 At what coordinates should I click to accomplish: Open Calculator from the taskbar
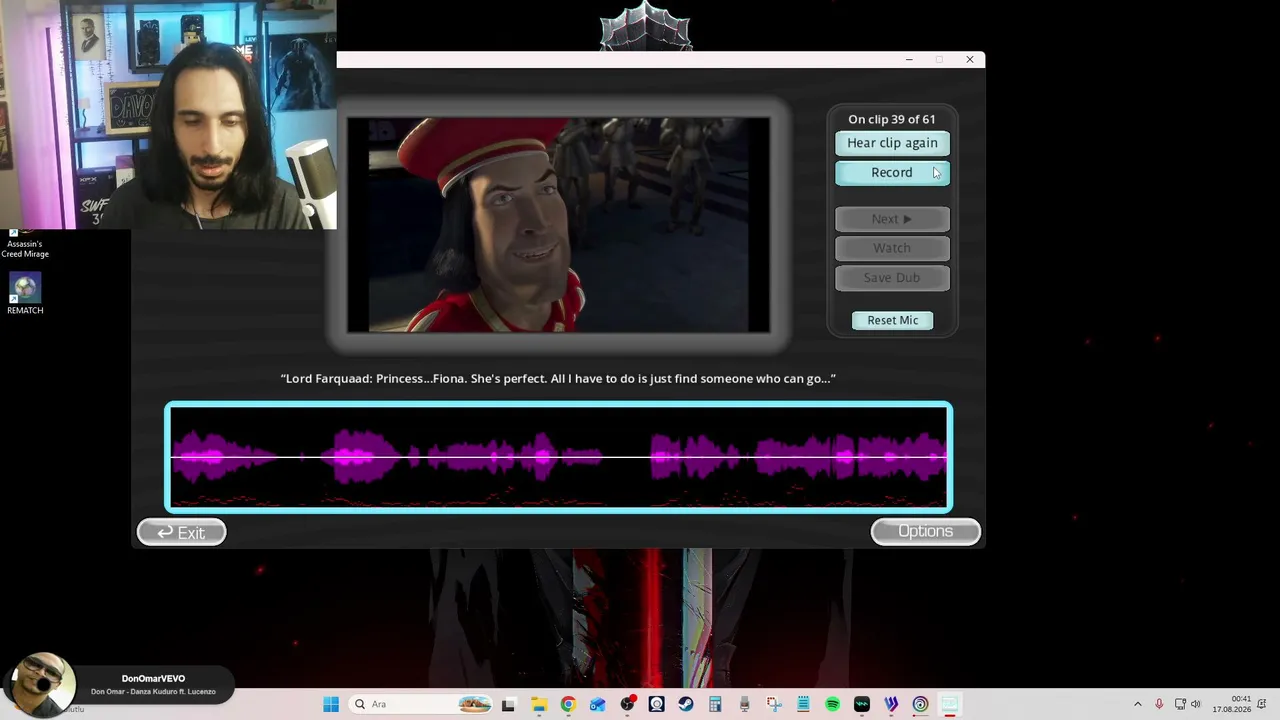[x=715, y=704]
